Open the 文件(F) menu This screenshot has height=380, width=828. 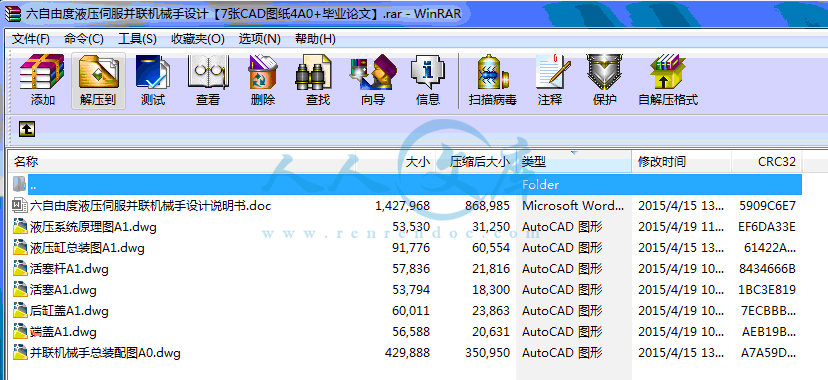point(31,39)
